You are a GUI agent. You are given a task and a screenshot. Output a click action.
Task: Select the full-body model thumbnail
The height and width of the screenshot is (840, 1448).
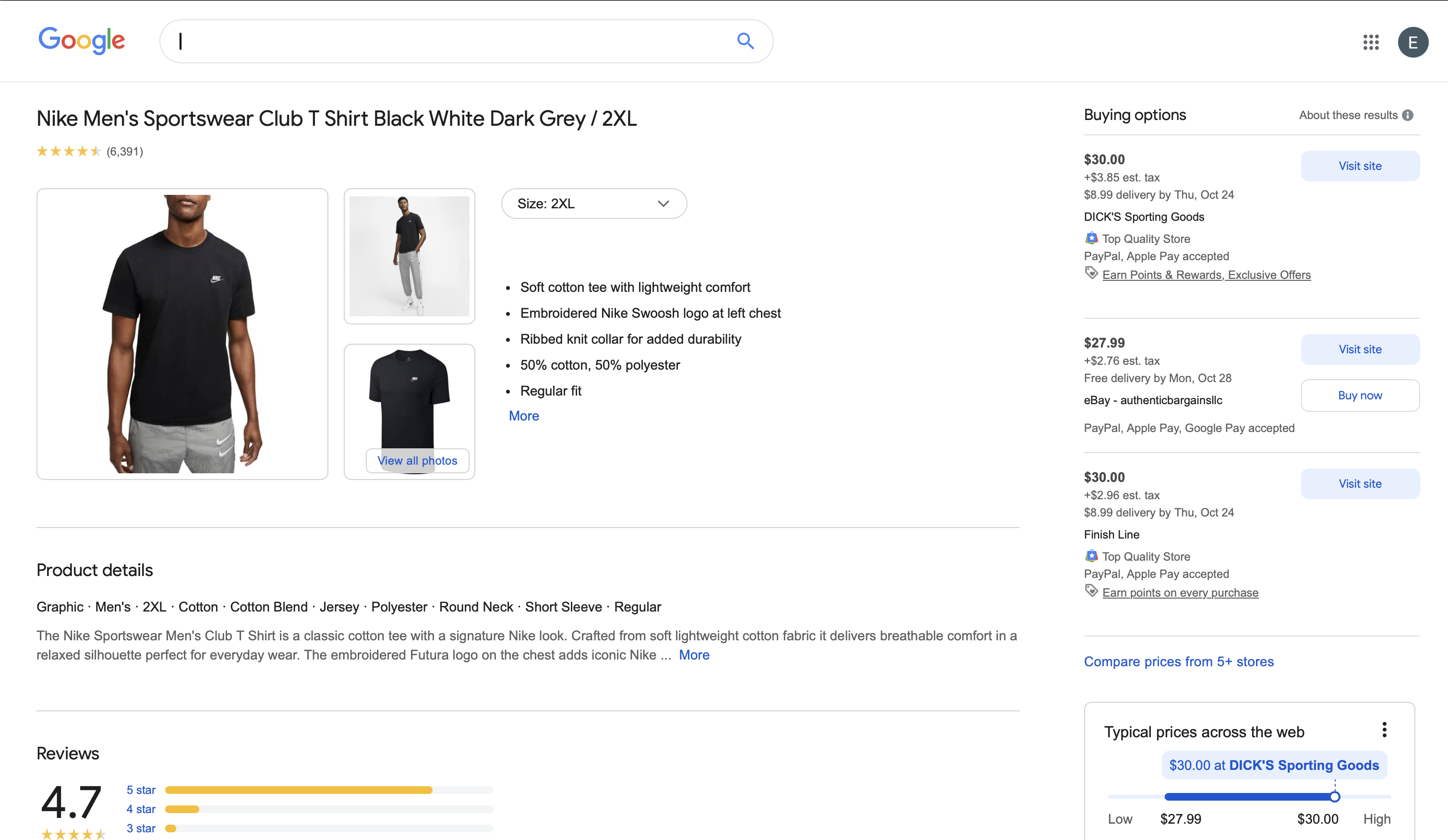pos(409,256)
